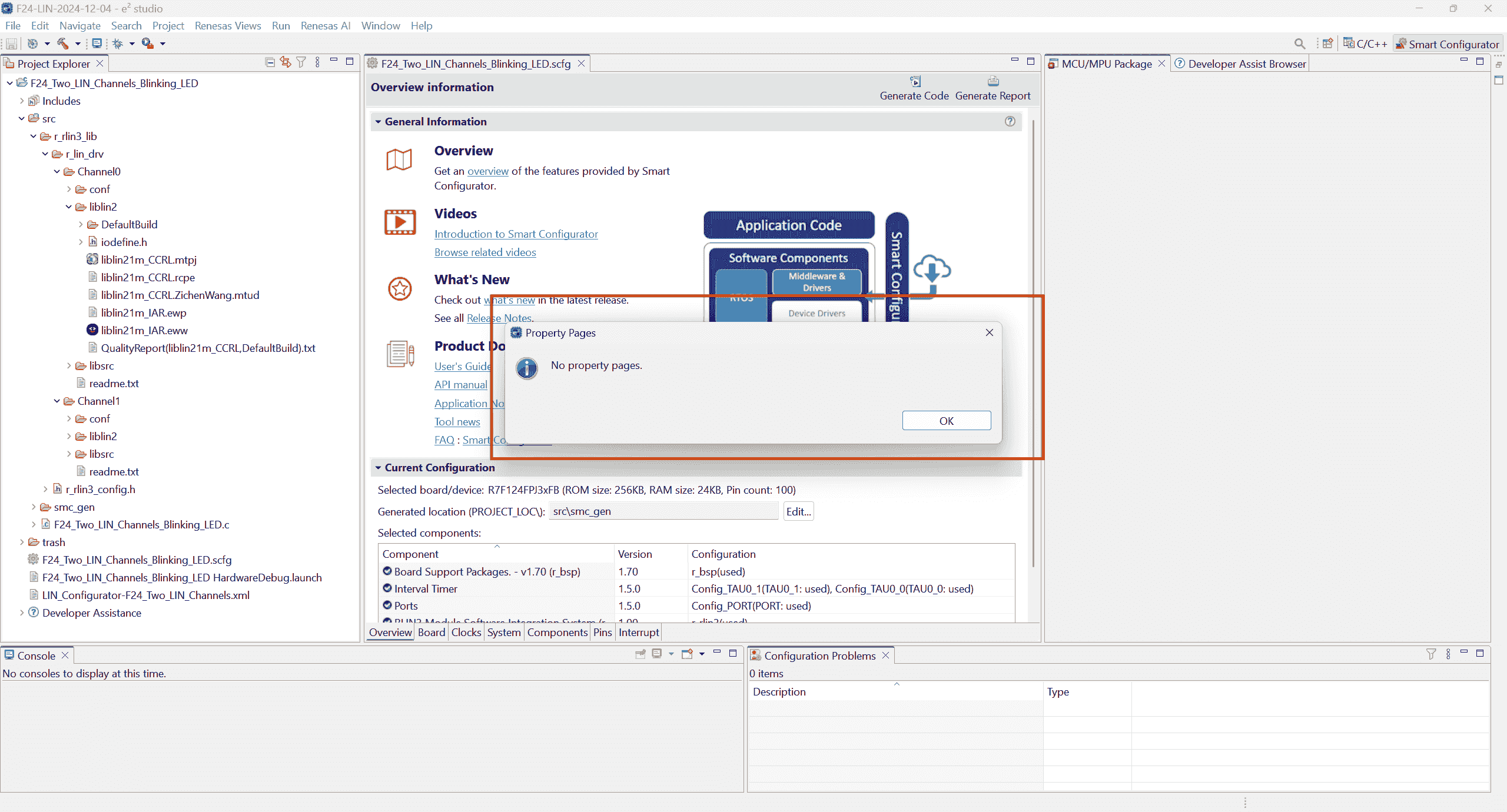The image size is (1507, 812).
Task: Switch to the Clocks tab
Action: pyautogui.click(x=466, y=633)
